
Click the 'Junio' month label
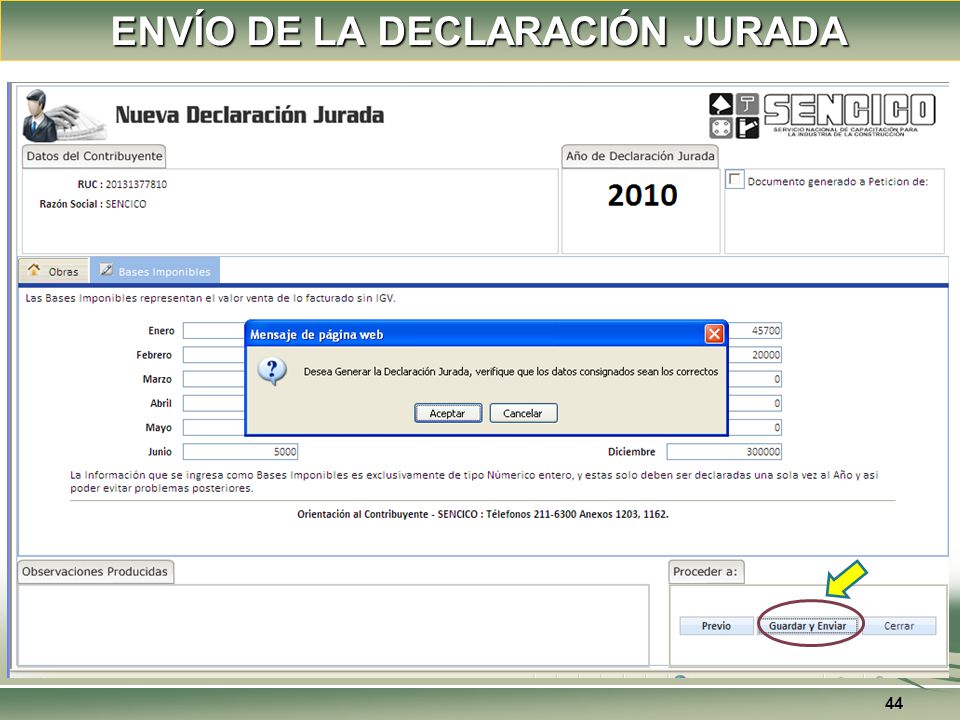point(160,452)
